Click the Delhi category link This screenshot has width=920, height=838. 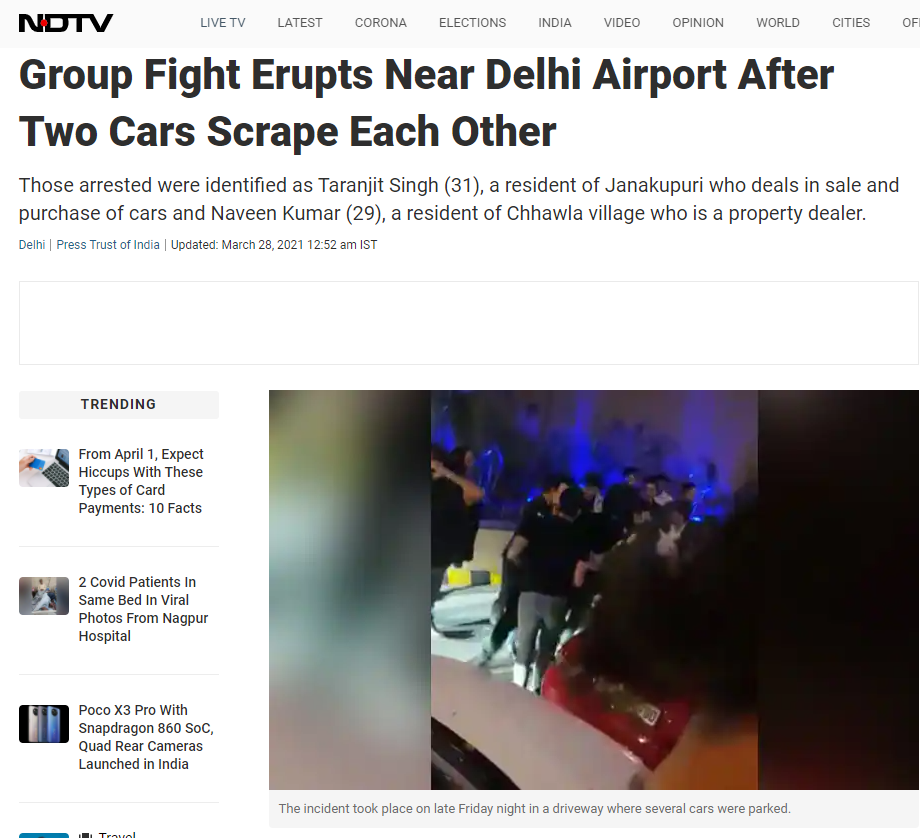click(x=32, y=245)
